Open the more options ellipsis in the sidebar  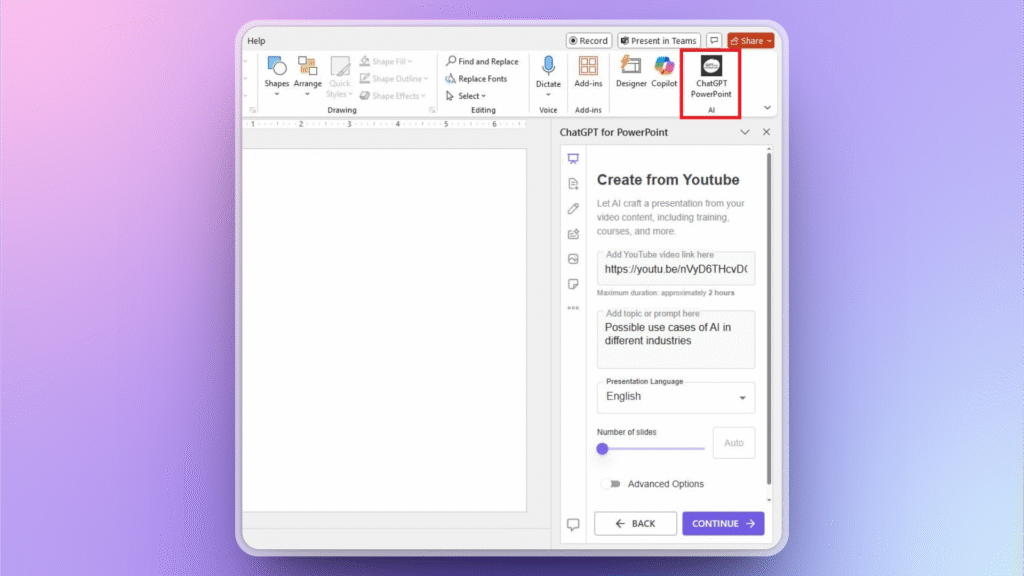[x=573, y=308]
